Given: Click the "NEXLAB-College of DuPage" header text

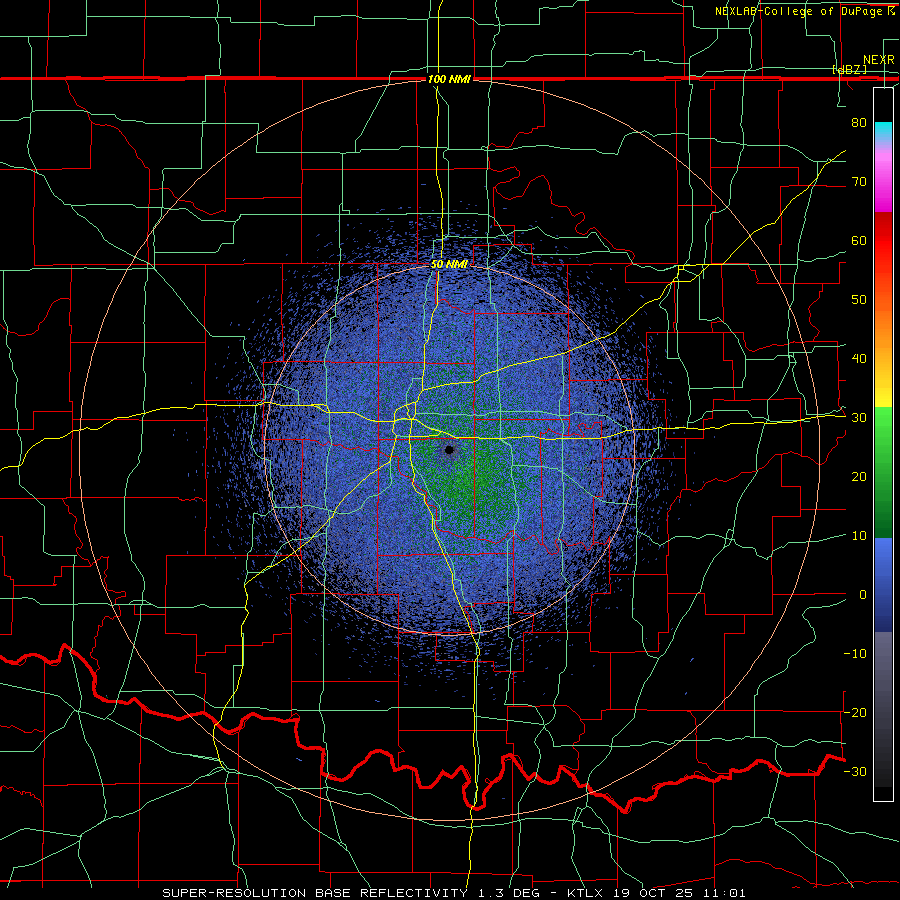Looking at the screenshot, I should coord(800,11).
